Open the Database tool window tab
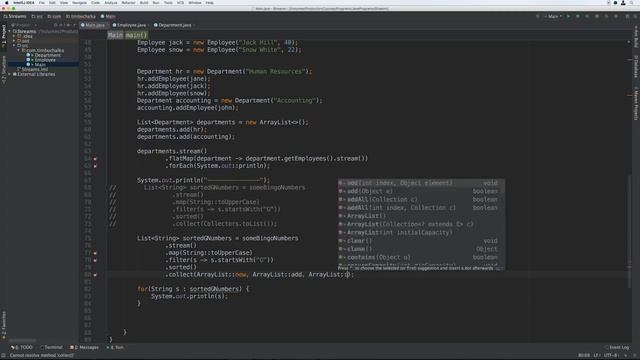This screenshot has width=640, height=360. click(x=636, y=67)
